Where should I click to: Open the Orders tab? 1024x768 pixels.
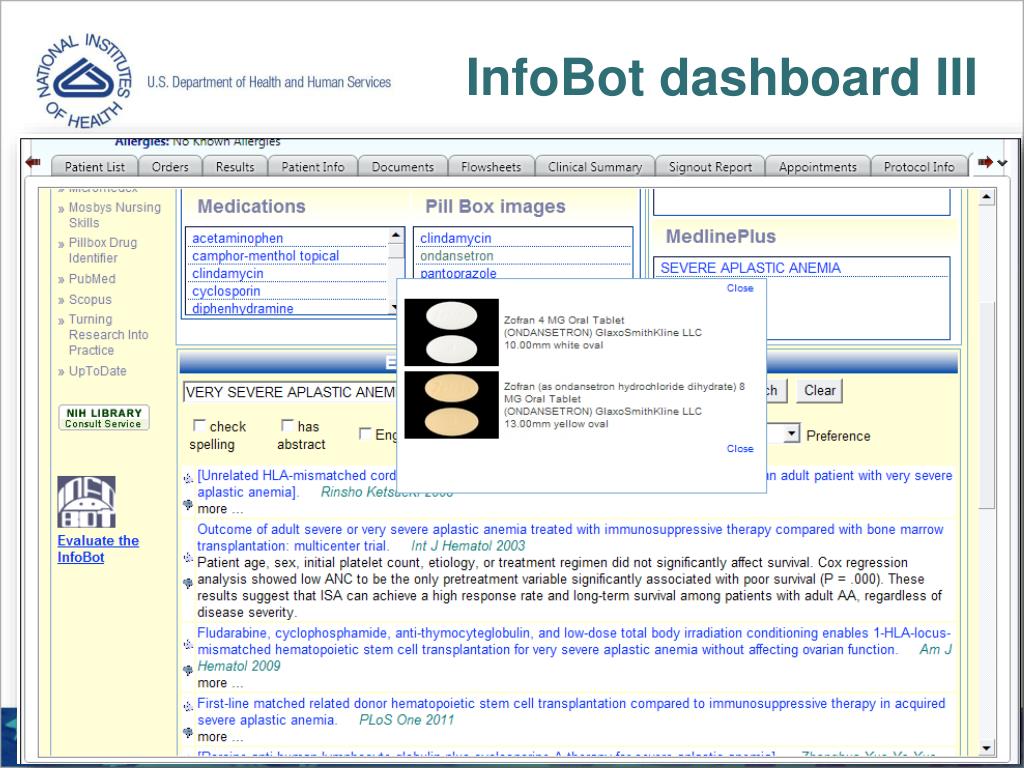(170, 167)
